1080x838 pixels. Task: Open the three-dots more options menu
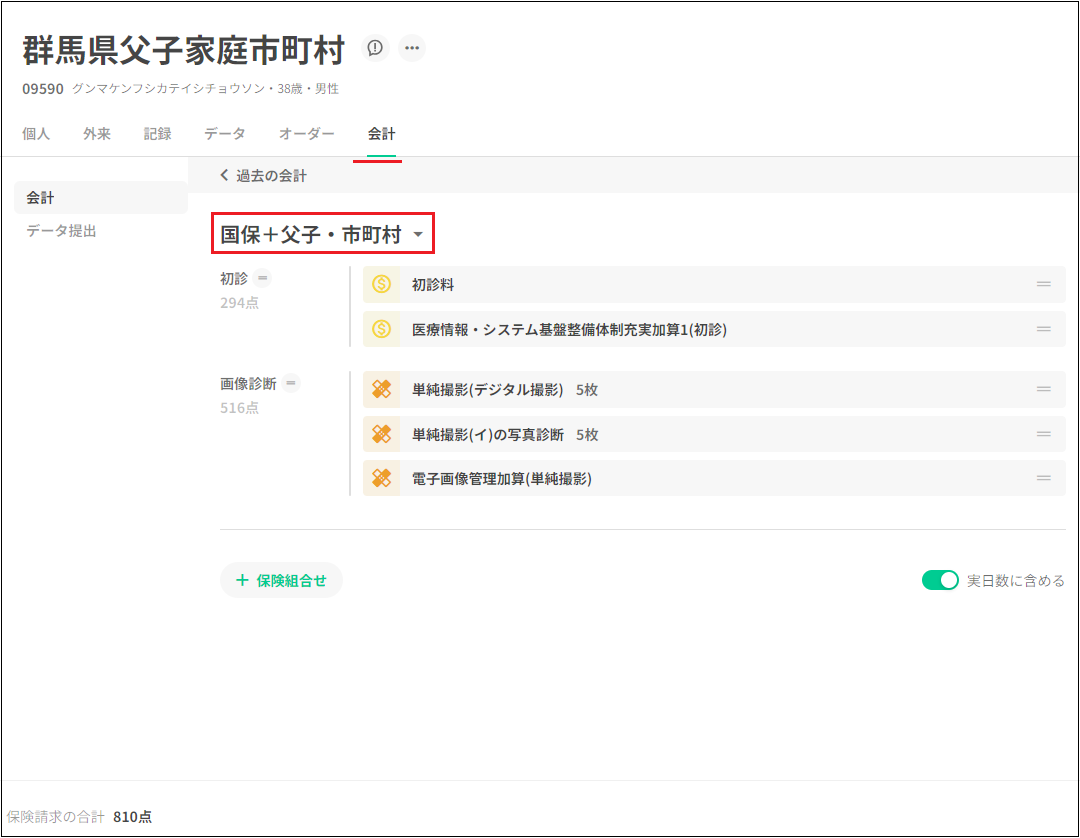coord(412,48)
